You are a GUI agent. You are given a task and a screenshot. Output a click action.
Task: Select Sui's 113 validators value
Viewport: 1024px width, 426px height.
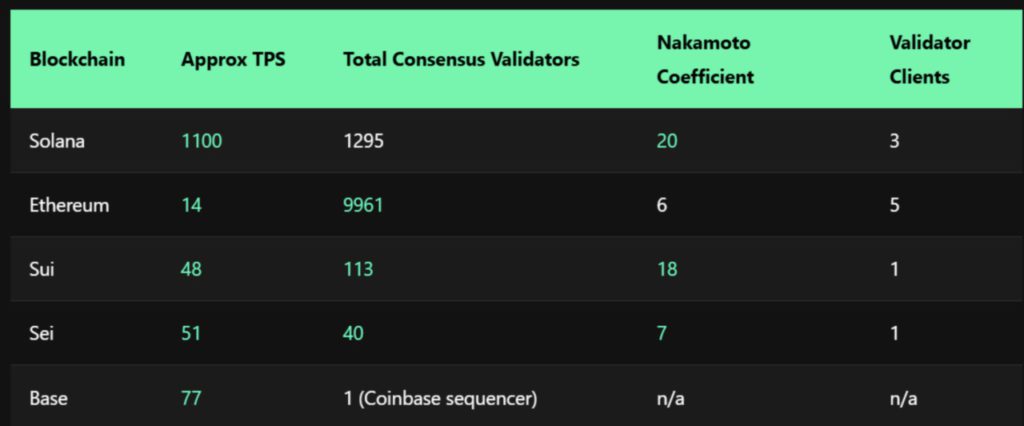(358, 269)
